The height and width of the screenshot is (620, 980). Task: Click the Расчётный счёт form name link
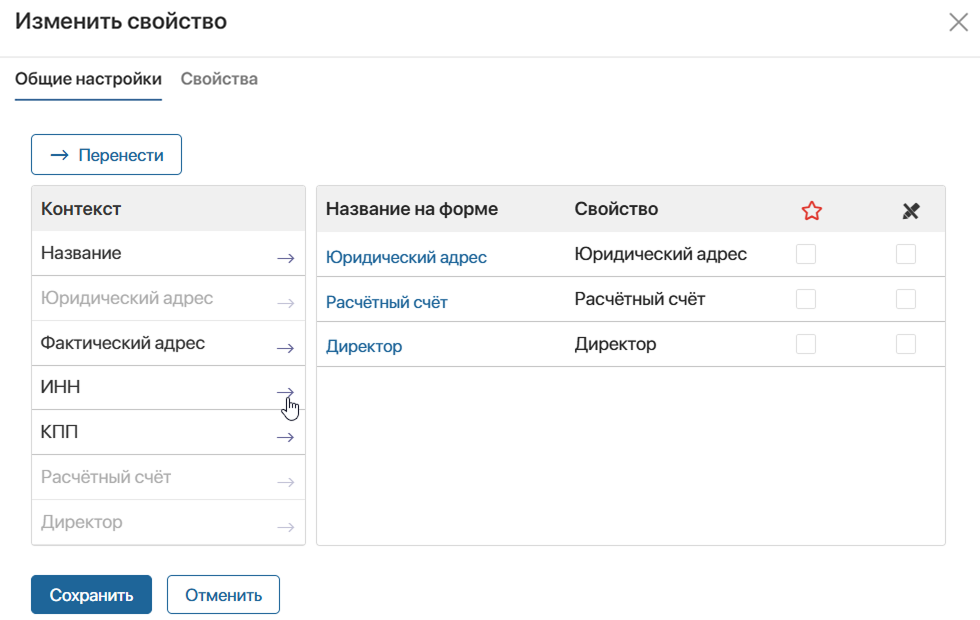tap(386, 302)
